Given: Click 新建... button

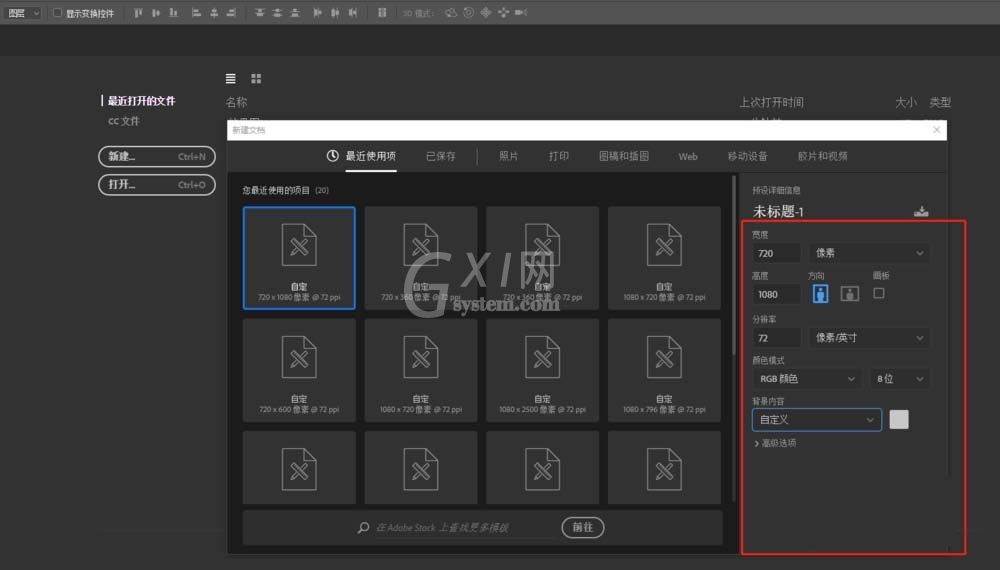Looking at the screenshot, I should pos(157,156).
